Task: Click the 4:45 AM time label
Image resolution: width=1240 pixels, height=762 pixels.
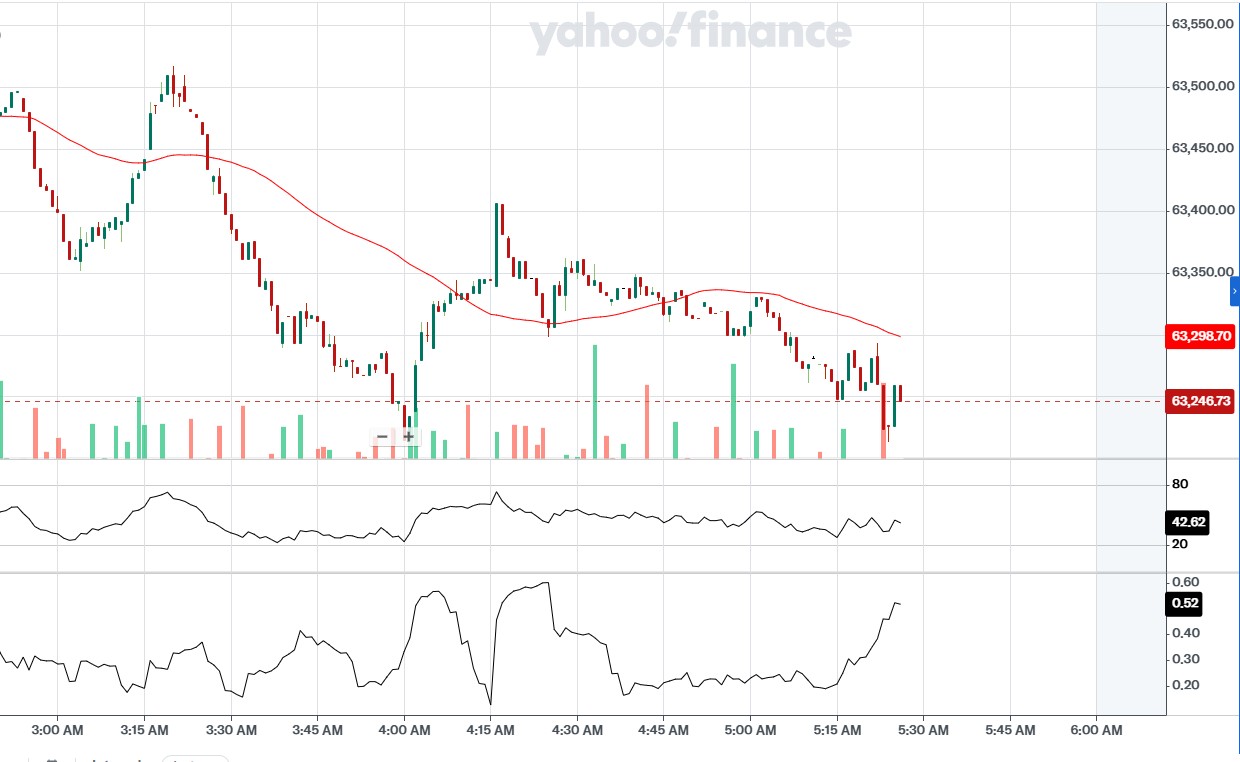Action: tap(663, 730)
